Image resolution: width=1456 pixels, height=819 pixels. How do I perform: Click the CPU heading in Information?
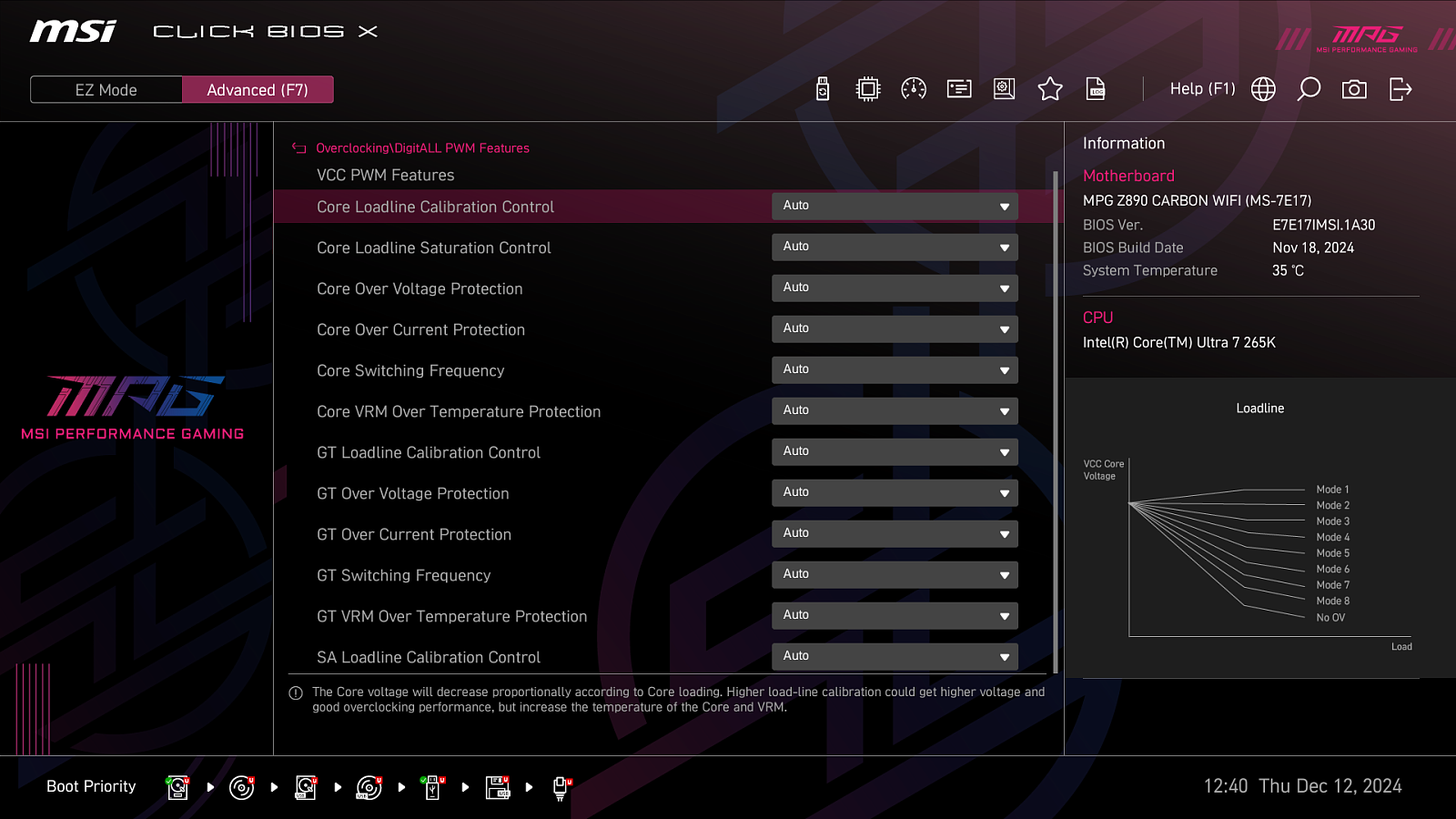click(x=1097, y=318)
